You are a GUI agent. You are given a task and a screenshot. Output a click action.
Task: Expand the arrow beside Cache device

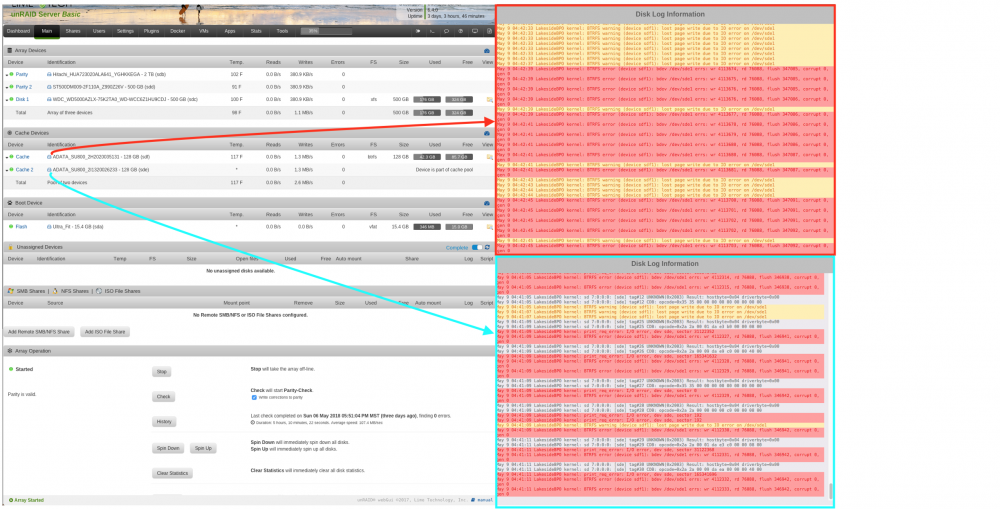(x=7, y=157)
